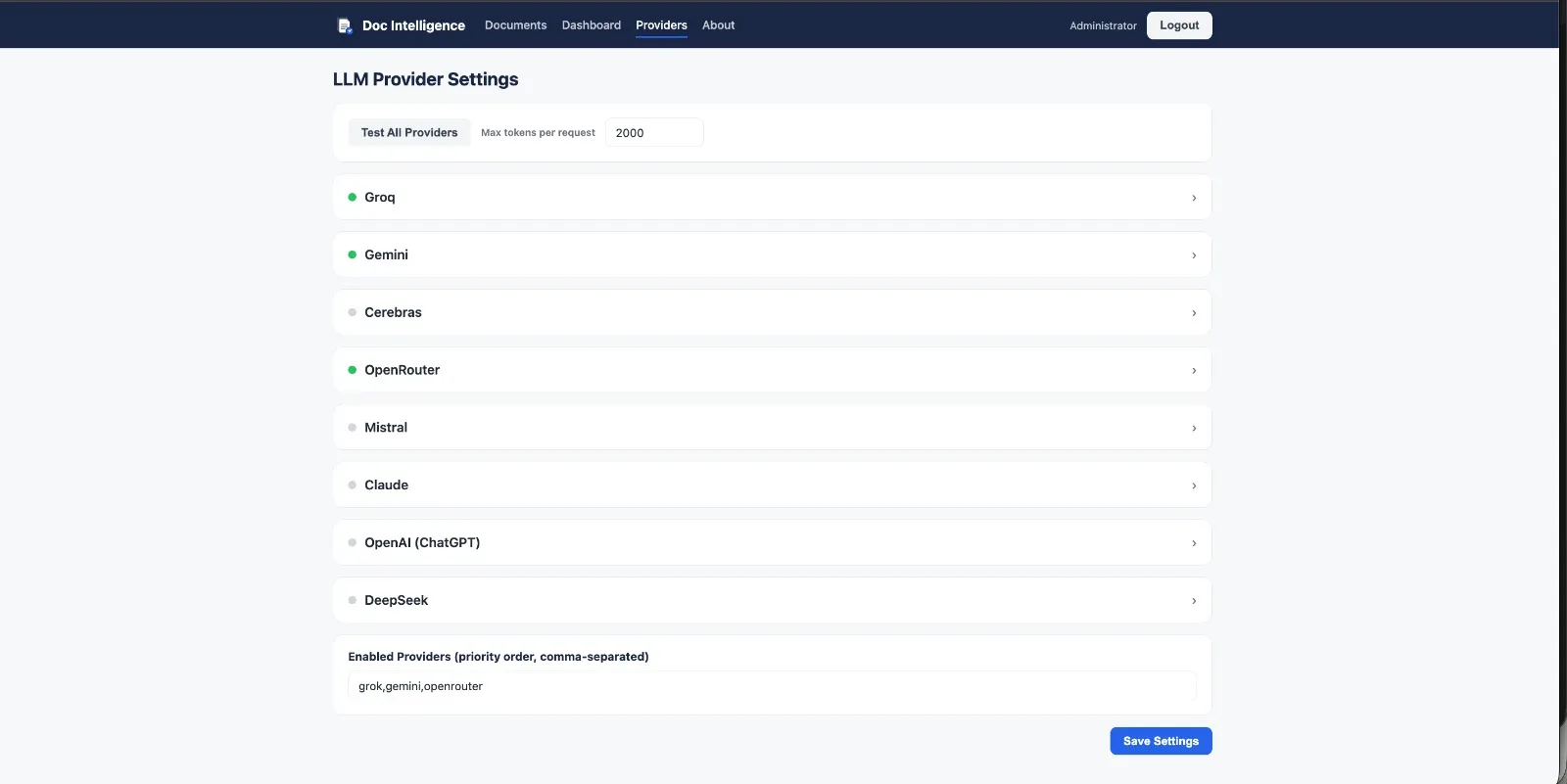The image size is (1567, 784).
Task: Expand the Mistral provider chevron
Action: [1194, 429]
